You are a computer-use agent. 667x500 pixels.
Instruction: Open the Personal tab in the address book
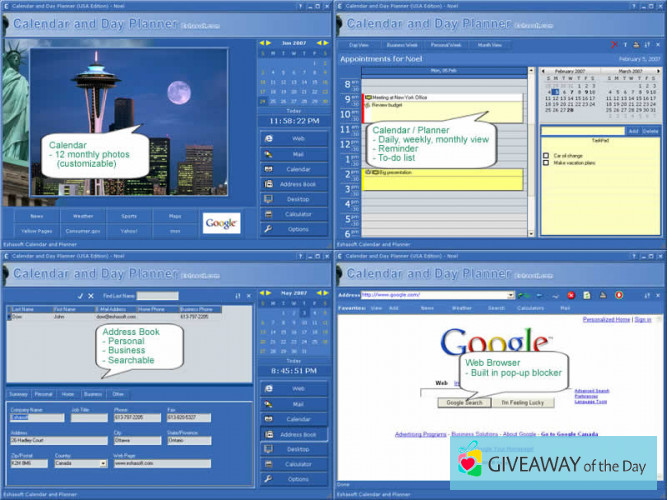[x=43, y=394]
